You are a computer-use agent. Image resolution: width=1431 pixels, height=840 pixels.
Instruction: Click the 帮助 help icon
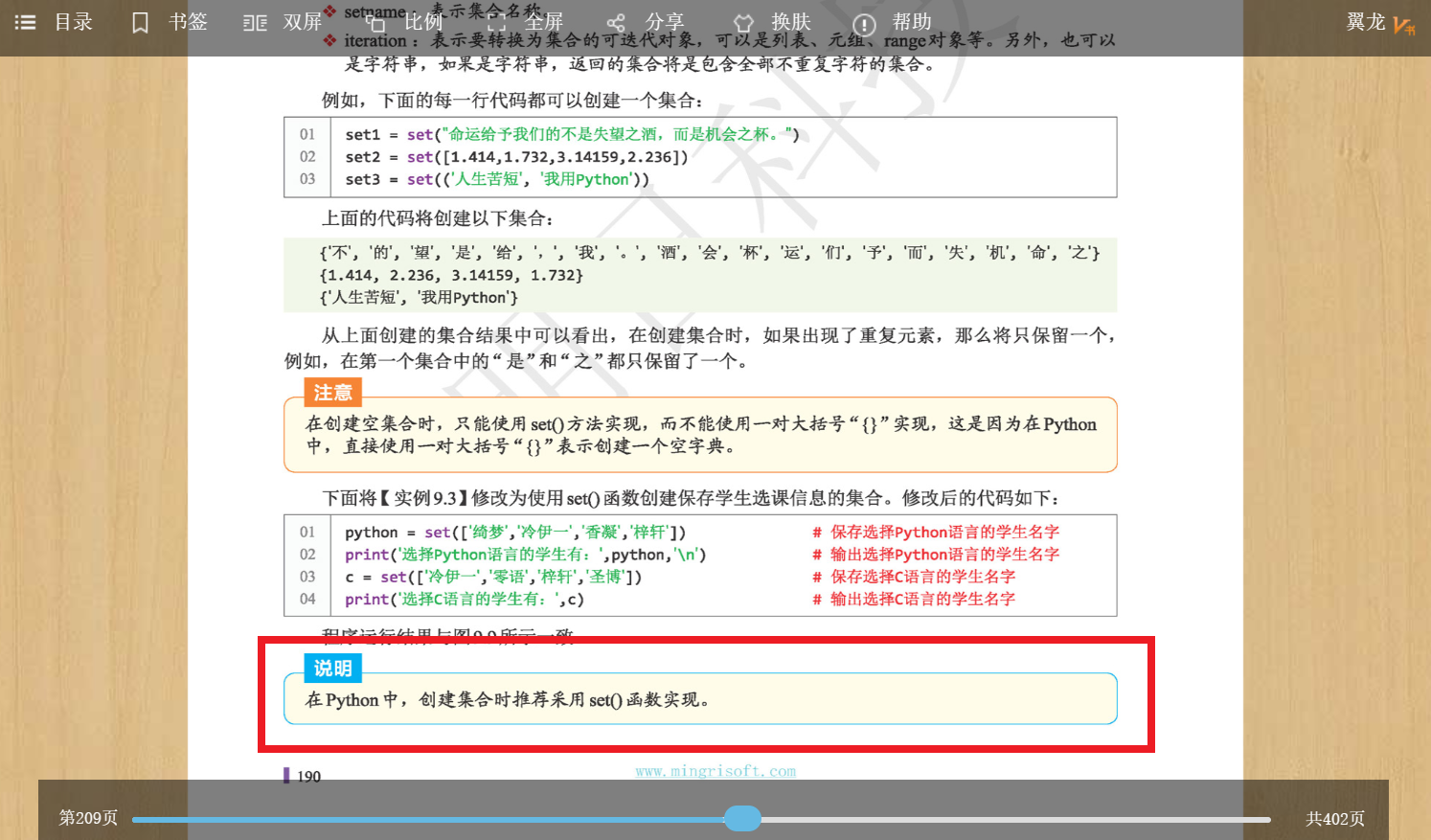tap(864, 24)
